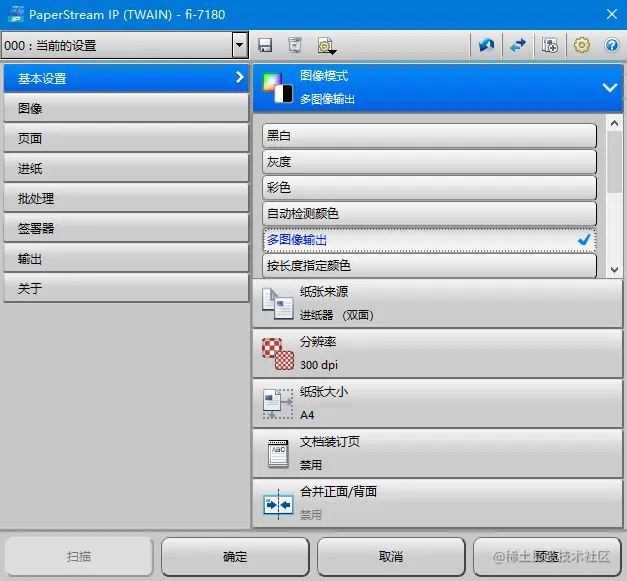627x581 pixels.
Task: Click the save profile floppy disk icon
Action: pos(265,45)
